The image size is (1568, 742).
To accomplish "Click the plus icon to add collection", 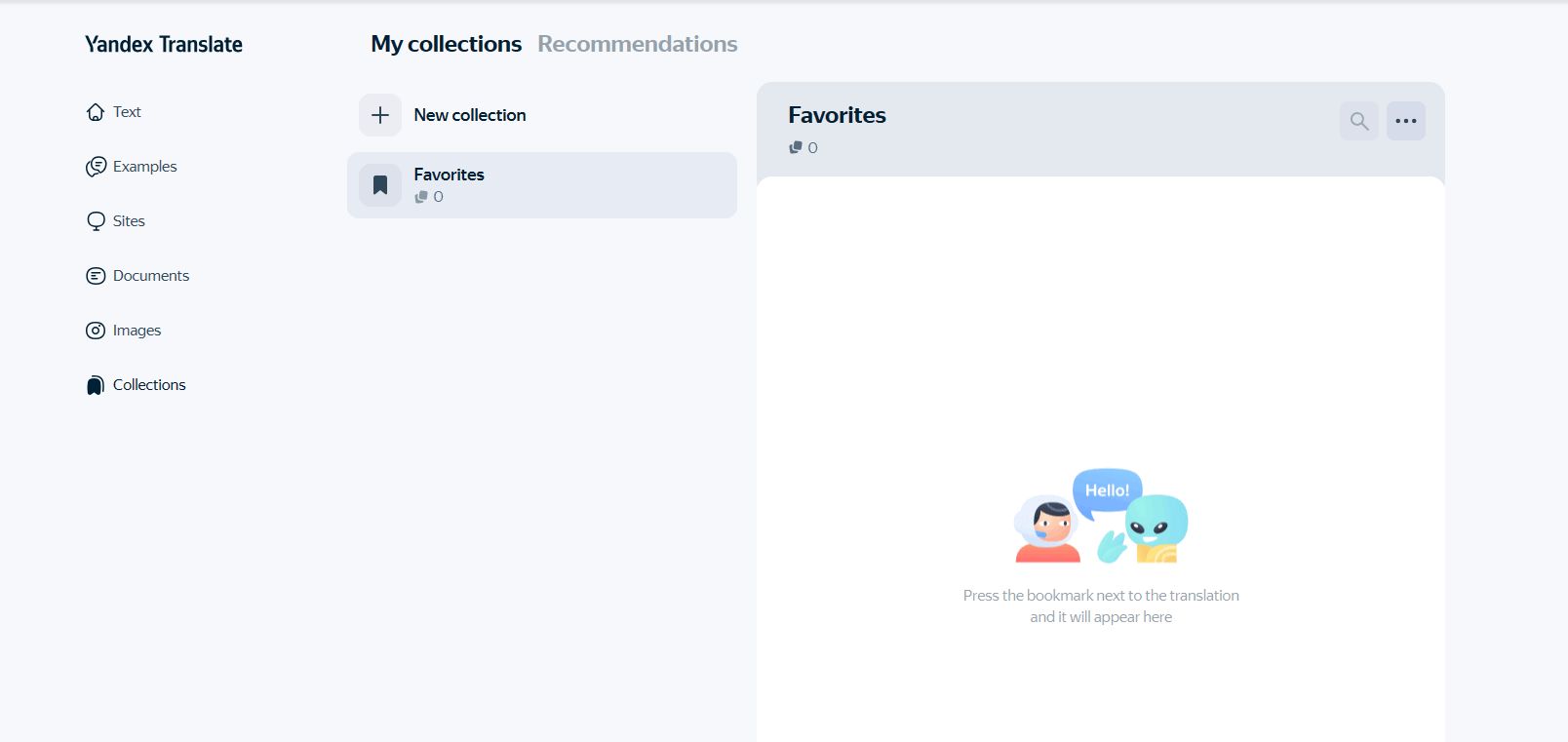I will pyautogui.click(x=380, y=115).
